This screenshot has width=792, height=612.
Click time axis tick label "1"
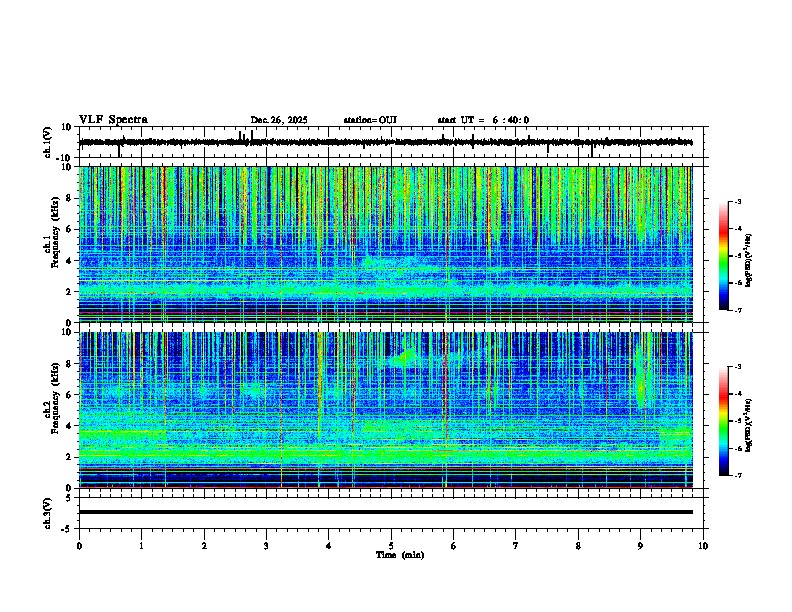coord(141,546)
